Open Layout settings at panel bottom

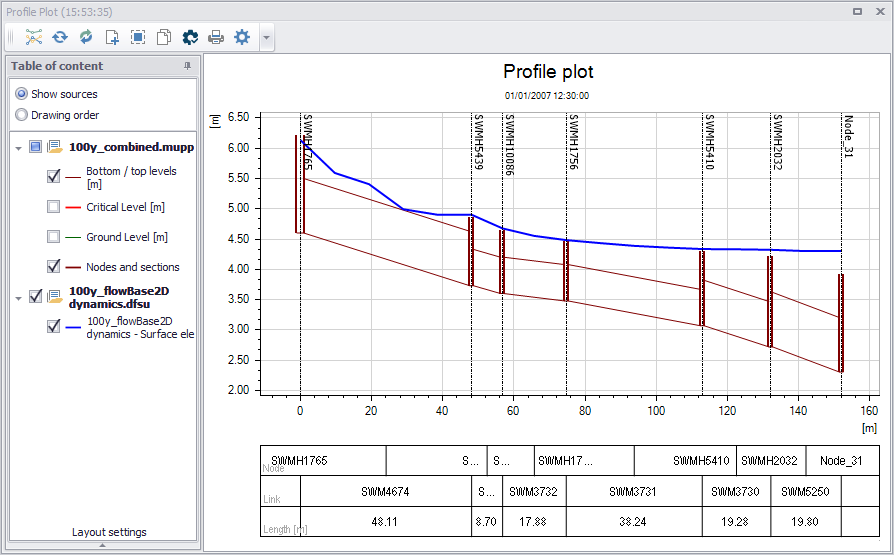click(x=109, y=532)
